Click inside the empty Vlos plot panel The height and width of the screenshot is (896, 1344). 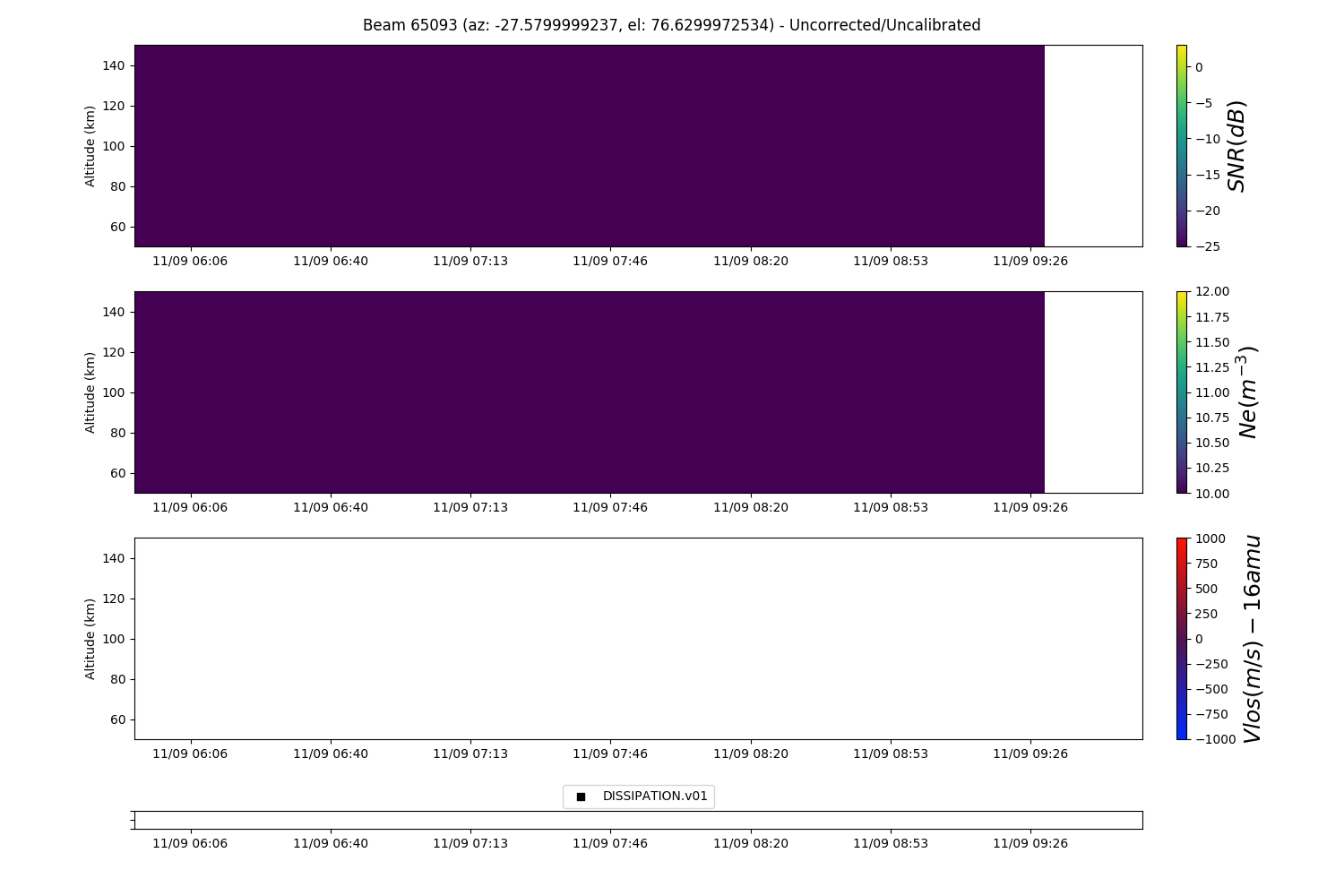click(638, 638)
